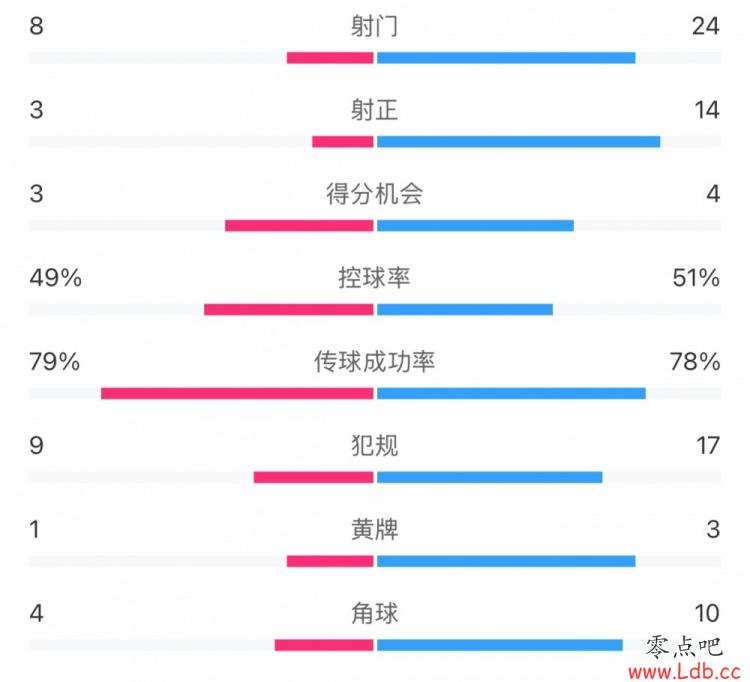The image size is (750, 682).
Task: Click the 51% possession value
Action: [x=696, y=278]
